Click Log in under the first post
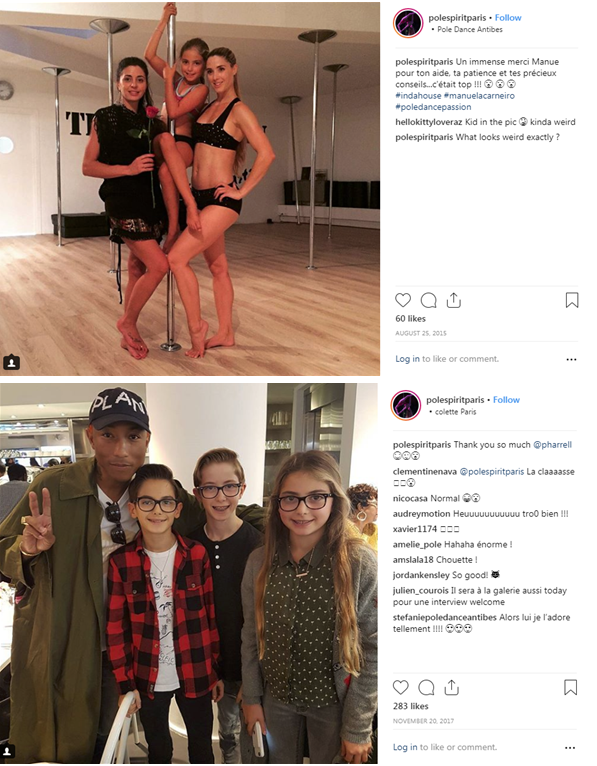Image resolution: width=597 pixels, height=766 pixels. coord(407,359)
